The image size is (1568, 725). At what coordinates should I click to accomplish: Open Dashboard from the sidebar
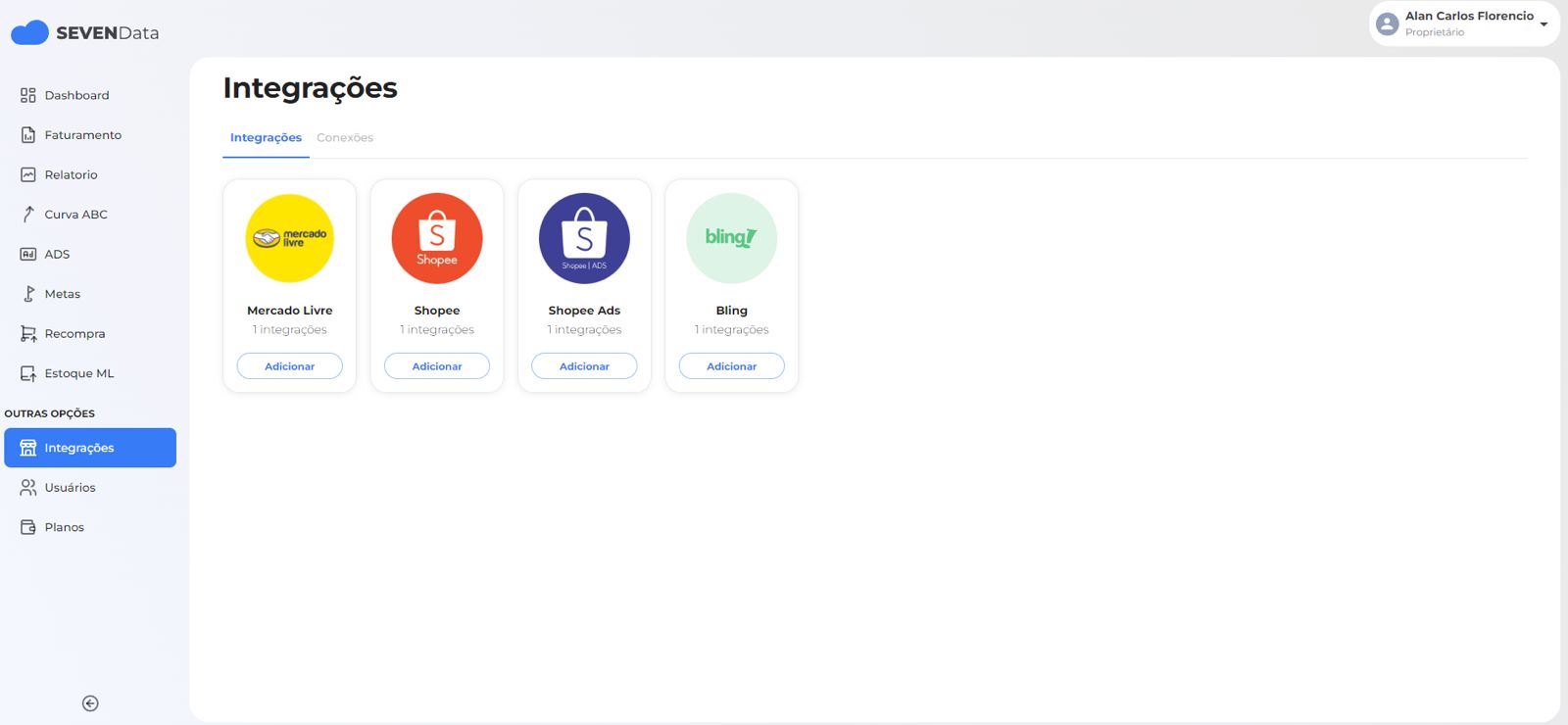tap(90, 95)
